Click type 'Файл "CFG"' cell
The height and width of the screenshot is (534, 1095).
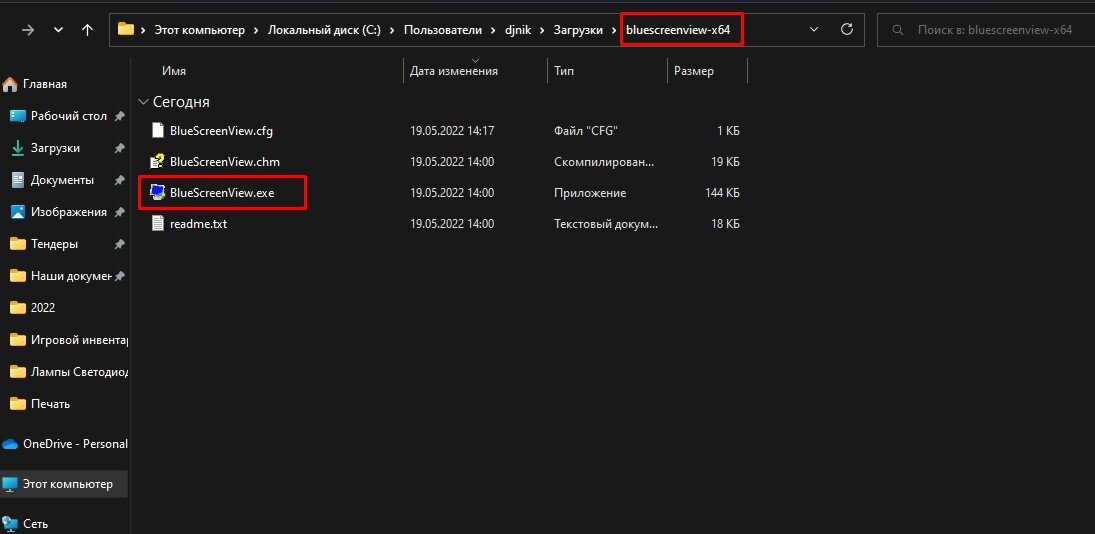click(586, 131)
